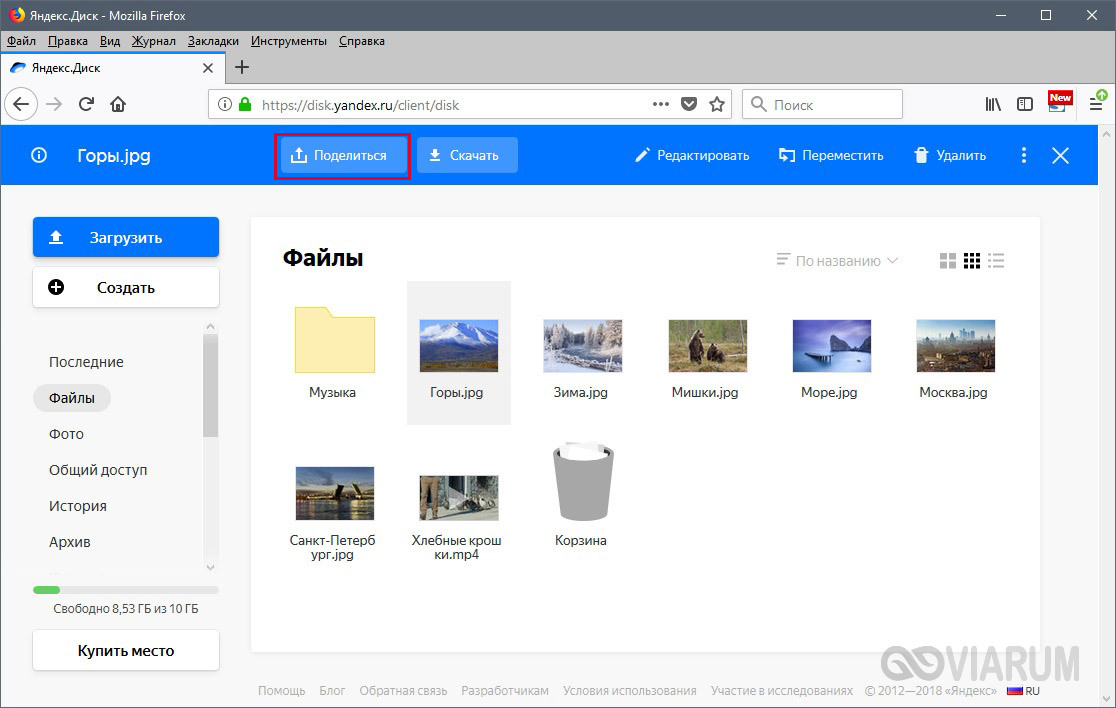Switch to small tiles grid view

(x=972, y=261)
